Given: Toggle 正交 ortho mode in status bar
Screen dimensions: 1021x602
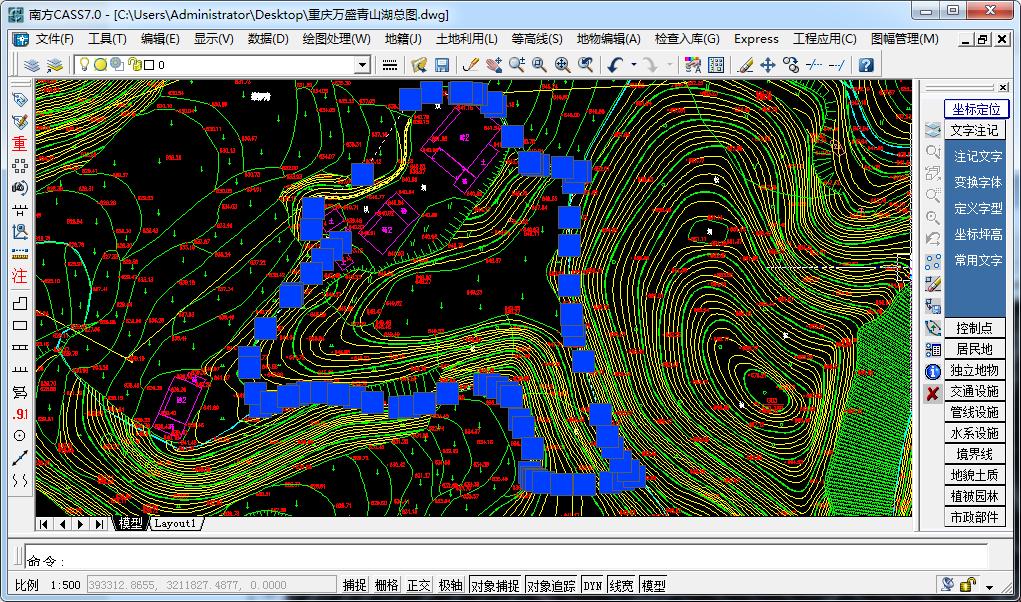Looking at the screenshot, I should 418,586.
